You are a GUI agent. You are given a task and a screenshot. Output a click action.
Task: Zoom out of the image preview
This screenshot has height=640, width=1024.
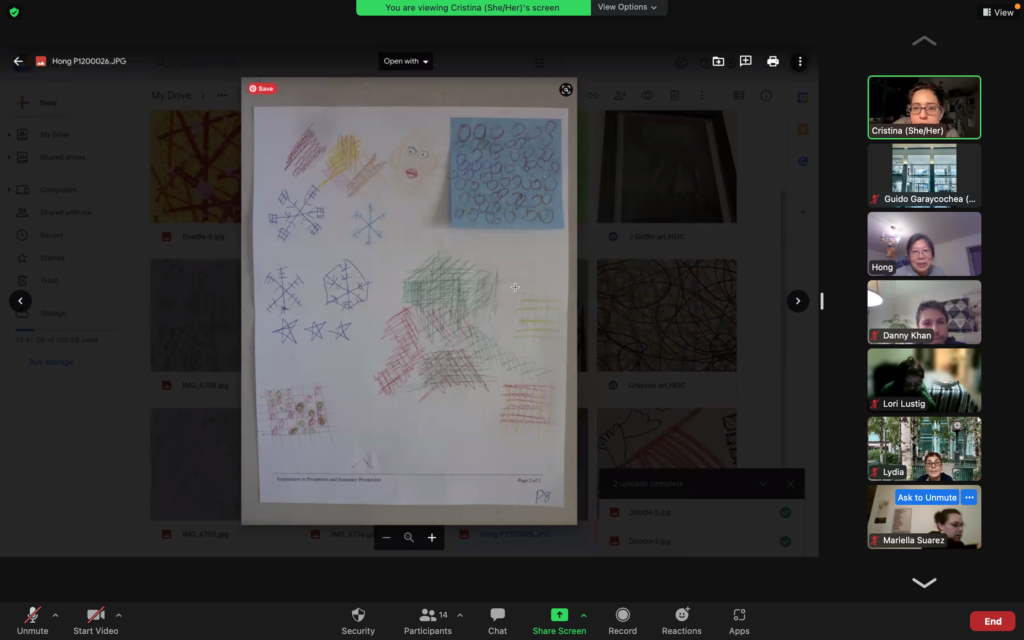coord(387,538)
